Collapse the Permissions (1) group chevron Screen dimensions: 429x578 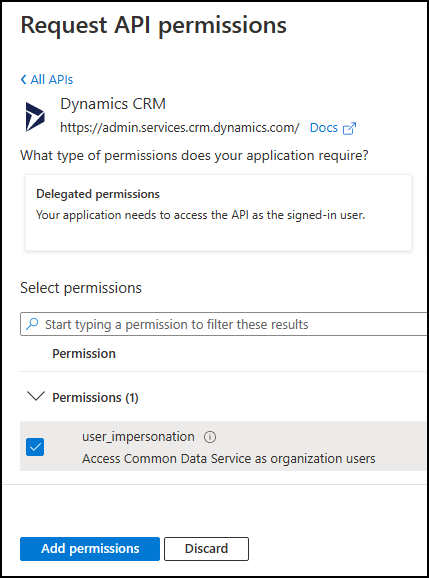(x=36, y=396)
